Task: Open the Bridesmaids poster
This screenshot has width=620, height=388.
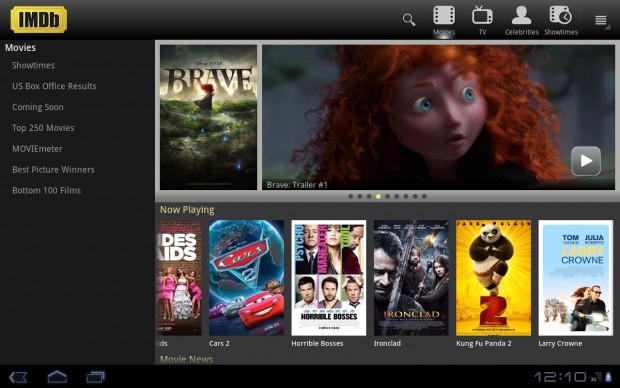Action: click(x=179, y=278)
